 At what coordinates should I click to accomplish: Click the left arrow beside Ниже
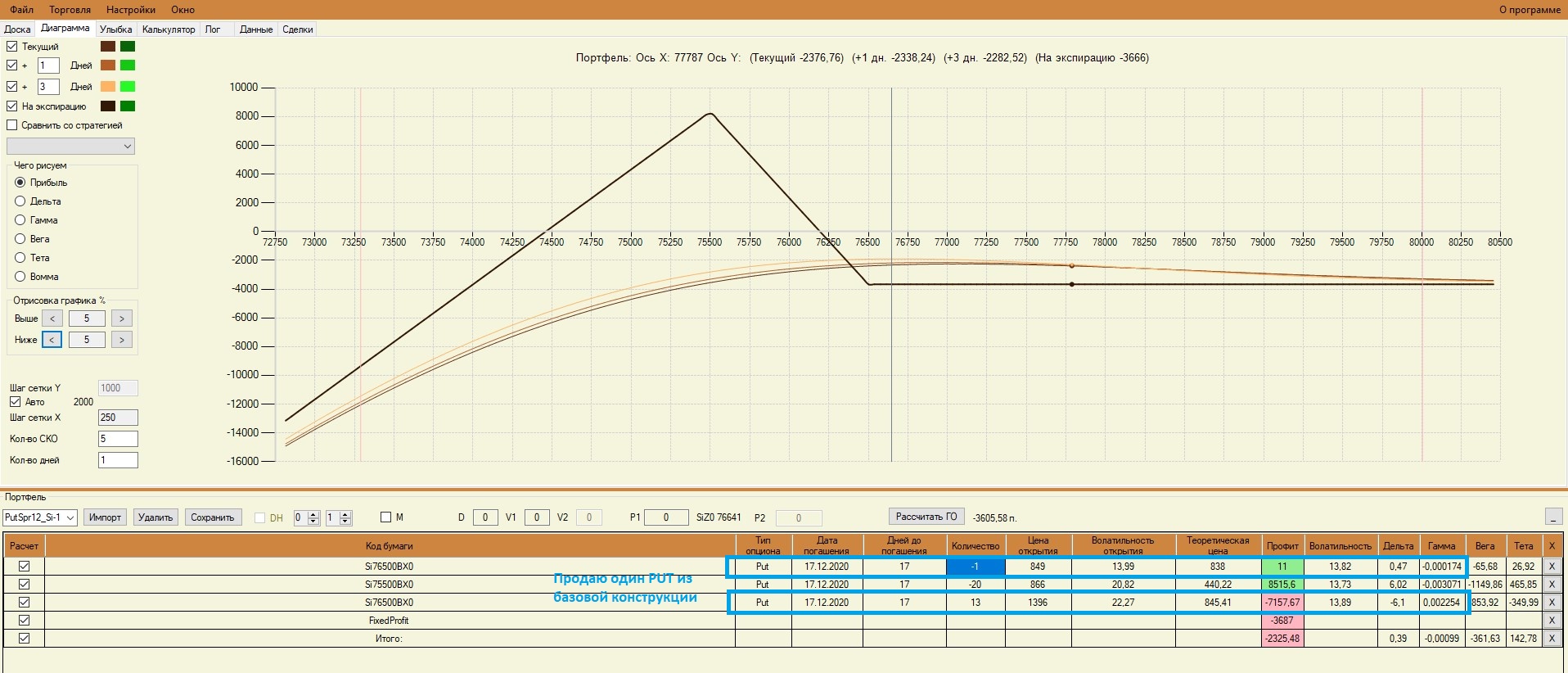tap(52, 340)
